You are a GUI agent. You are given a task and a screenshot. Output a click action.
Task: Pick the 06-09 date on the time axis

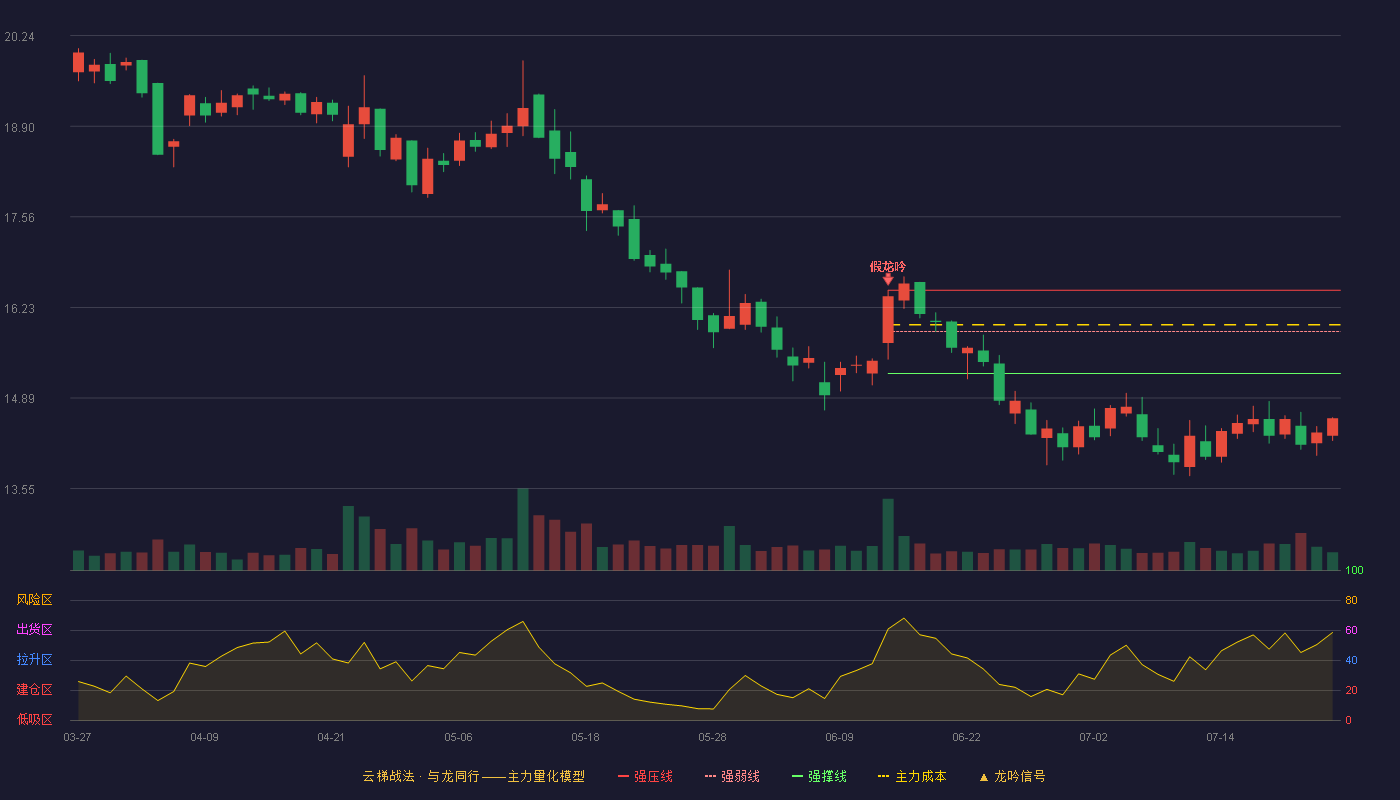pyautogui.click(x=839, y=737)
